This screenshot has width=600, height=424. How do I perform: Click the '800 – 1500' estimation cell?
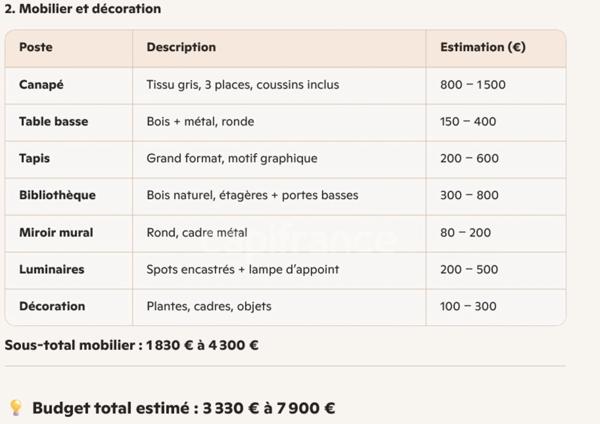(x=473, y=85)
